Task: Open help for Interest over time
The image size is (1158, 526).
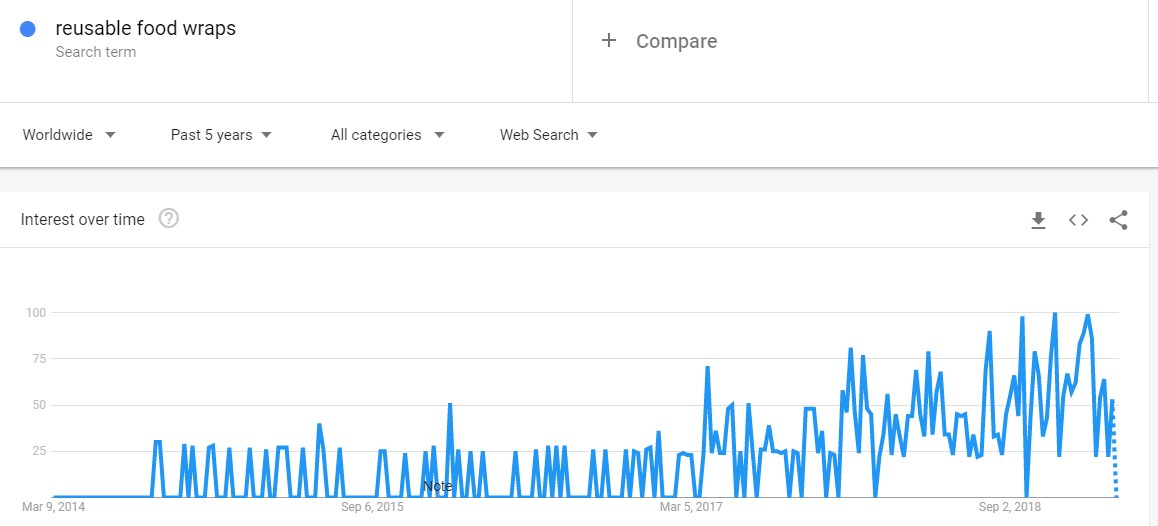Action: point(169,219)
